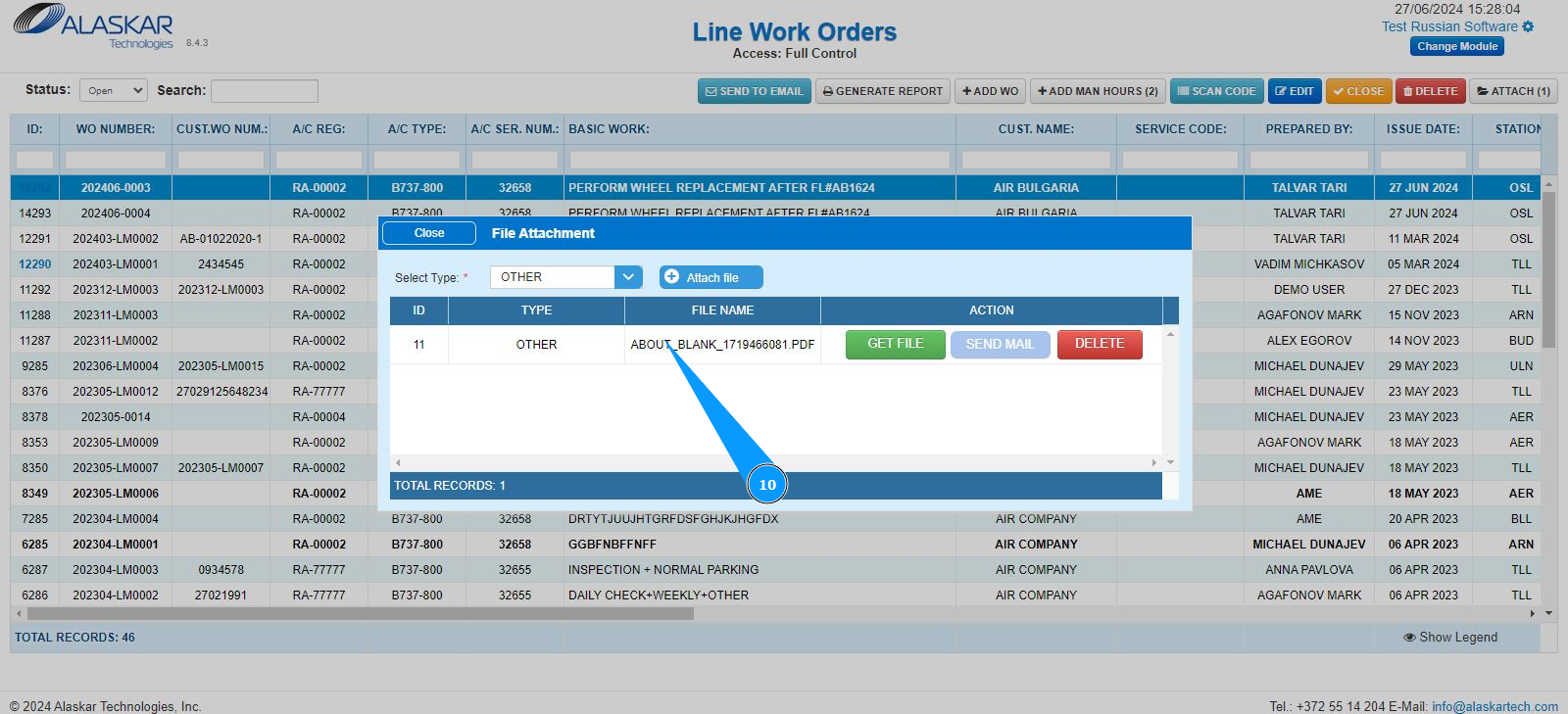This screenshot has height=714, width=1568.
Task: Click VADIM MICHKASOV in Prepared By
Action: [x=1309, y=264]
